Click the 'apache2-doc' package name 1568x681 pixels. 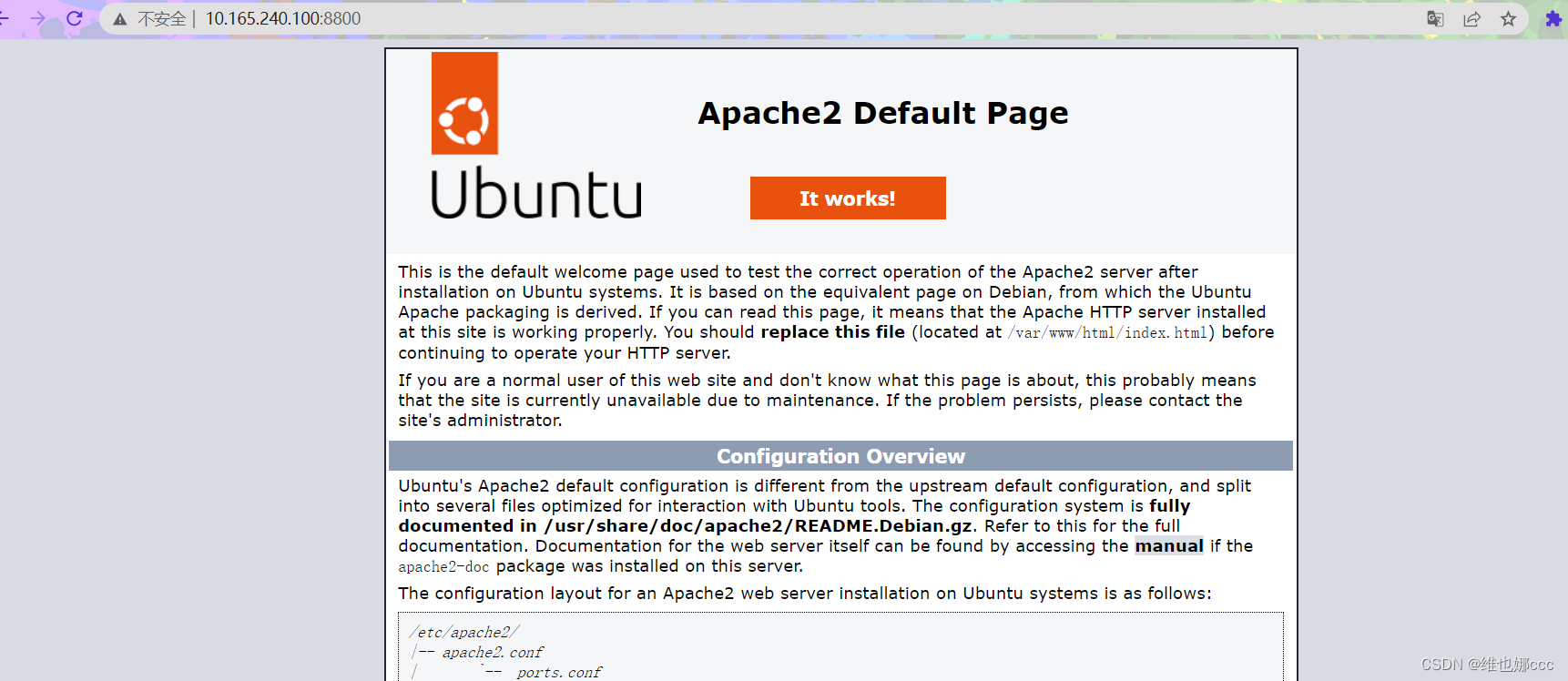click(443, 566)
